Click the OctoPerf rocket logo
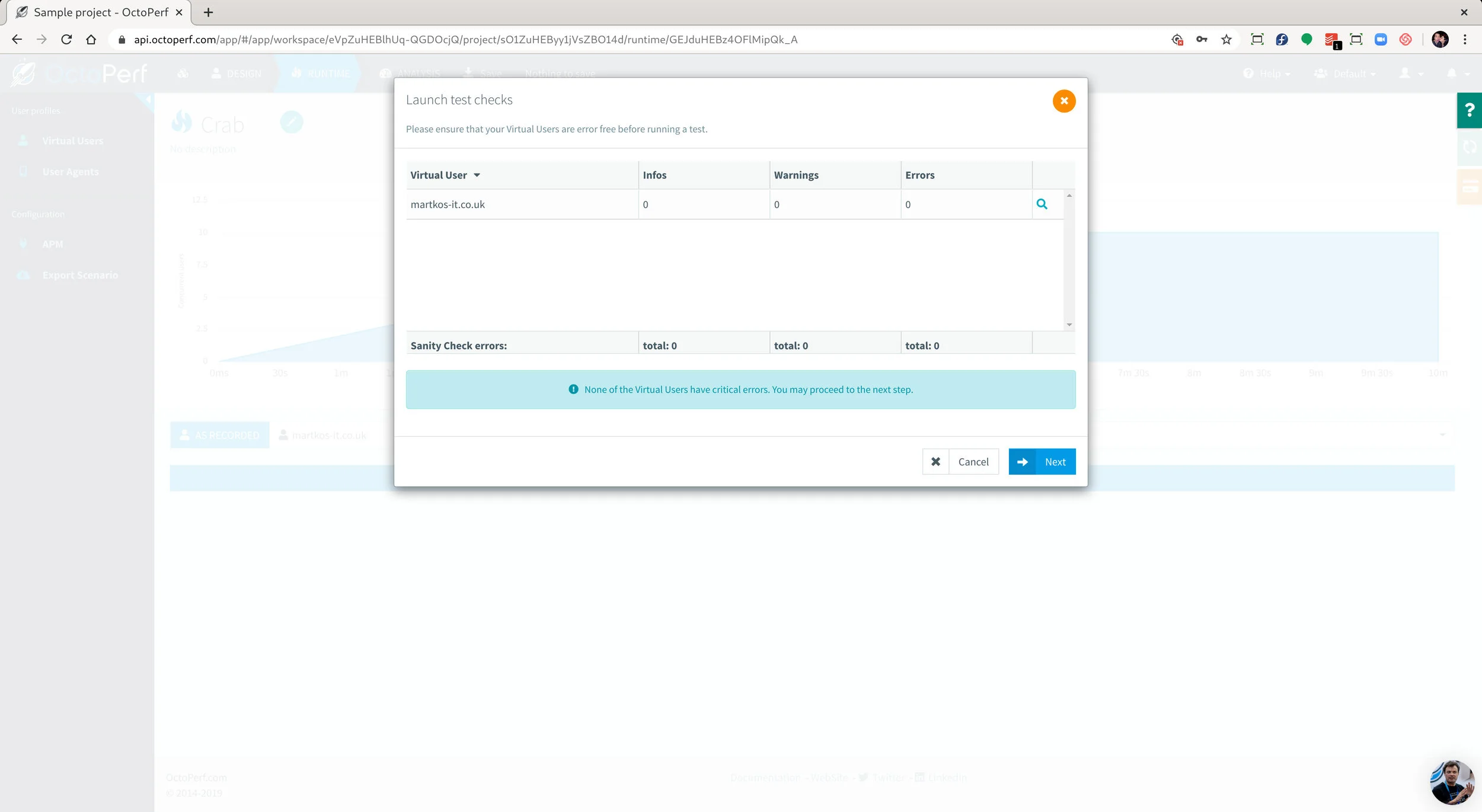The height and width of the screenshot is (812, 1482). coord(24,73)
